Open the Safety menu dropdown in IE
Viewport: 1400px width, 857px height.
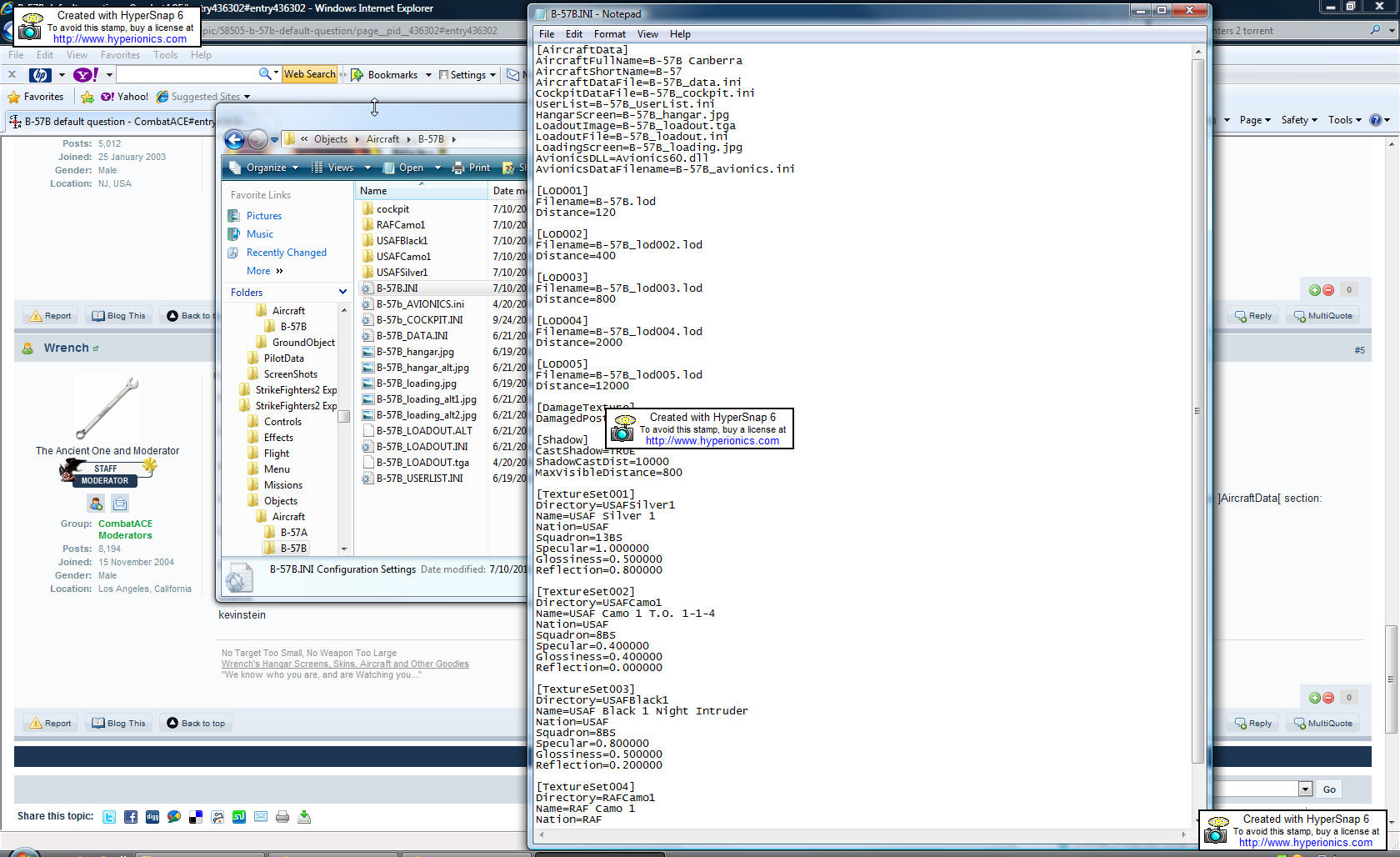1299,120
